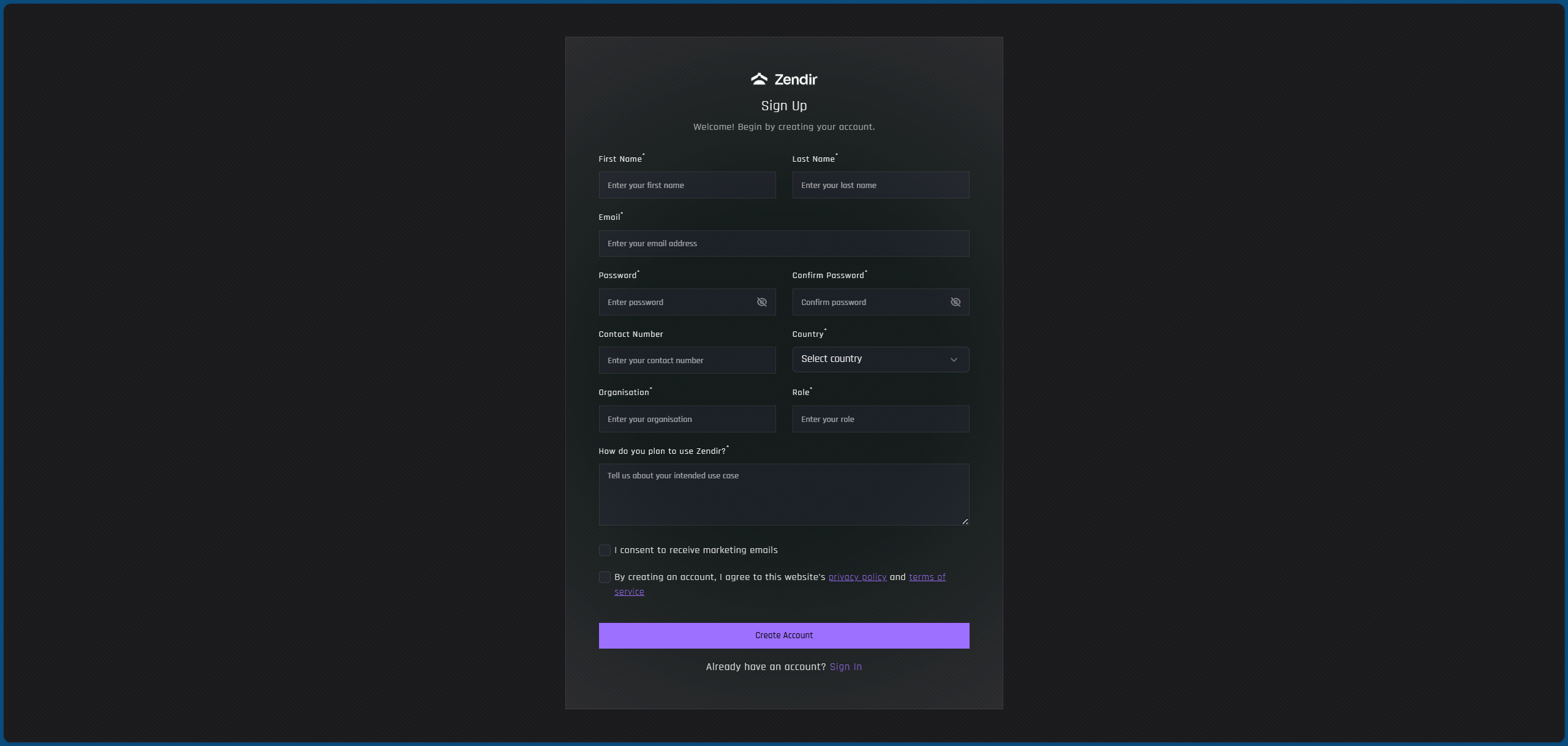The width and height of the screenshot is (1568, 746).
Task: Click into the Last Name field
Action: (880, 185)
